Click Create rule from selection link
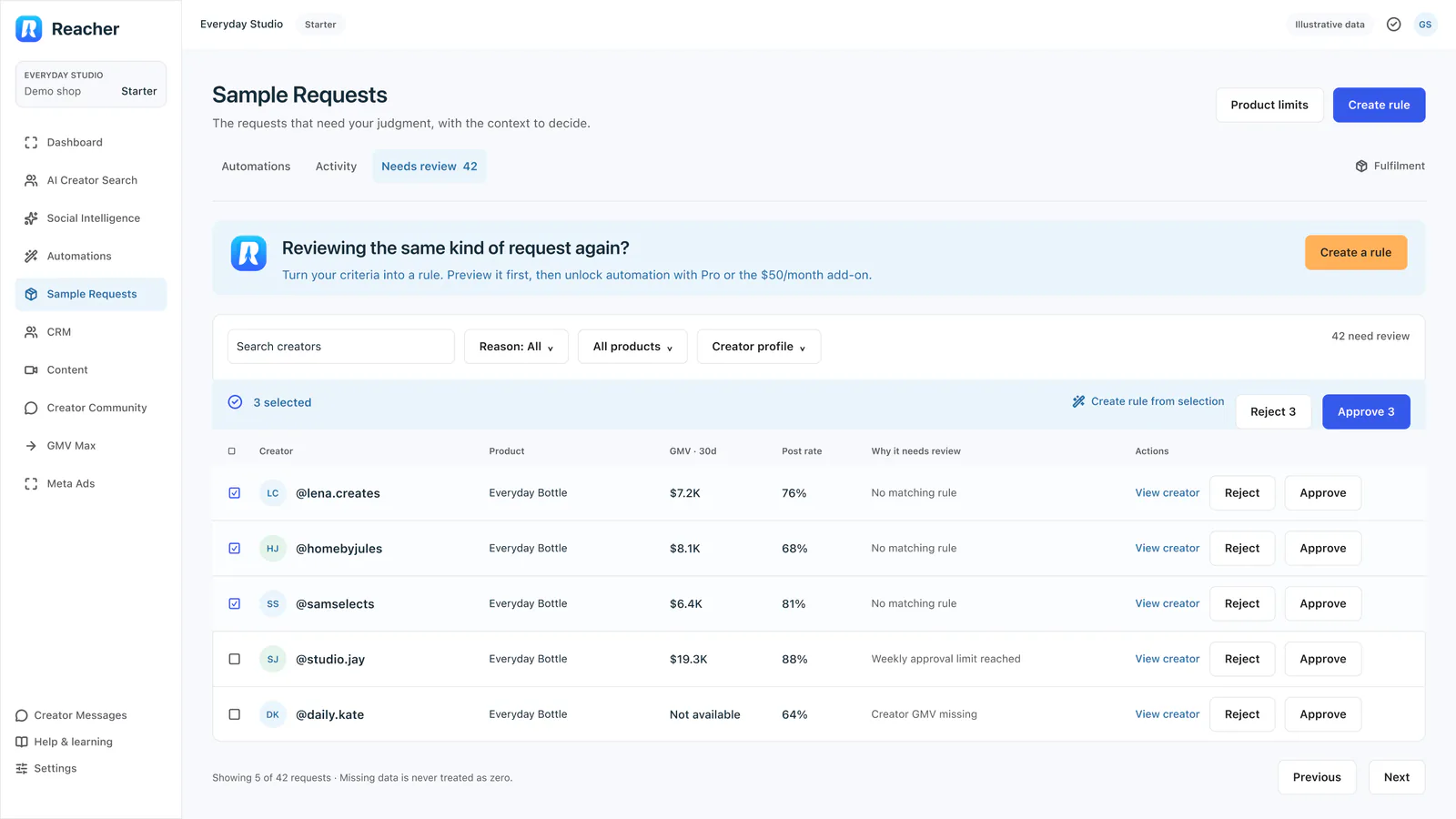The width and height of the screenshot is (1456, 819). pyautogui.click(x=1148, y=401)
